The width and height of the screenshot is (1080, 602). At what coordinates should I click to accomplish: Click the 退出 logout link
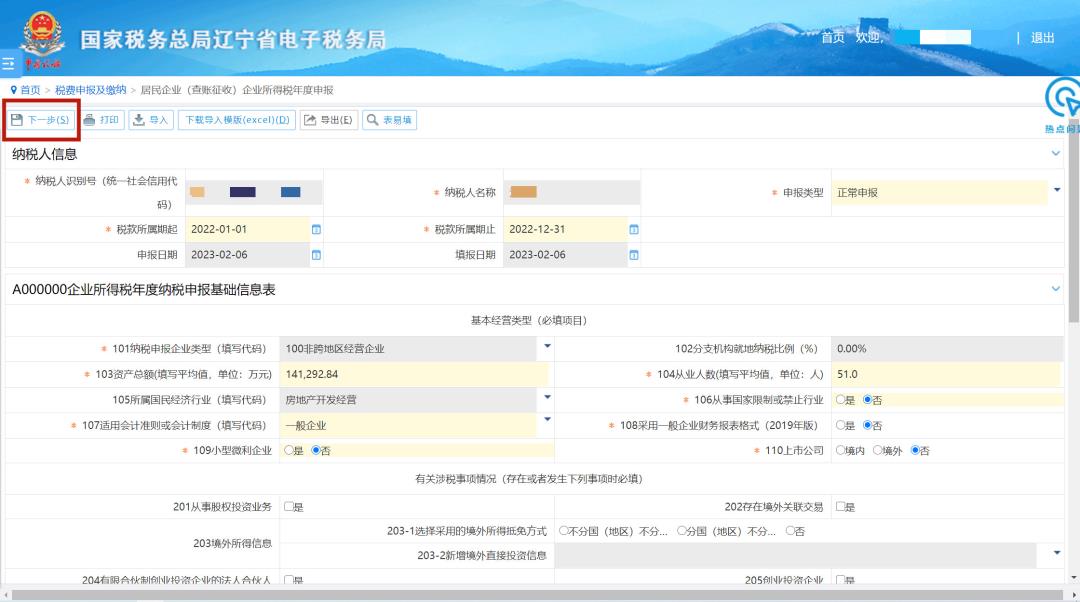[1043, 38]
